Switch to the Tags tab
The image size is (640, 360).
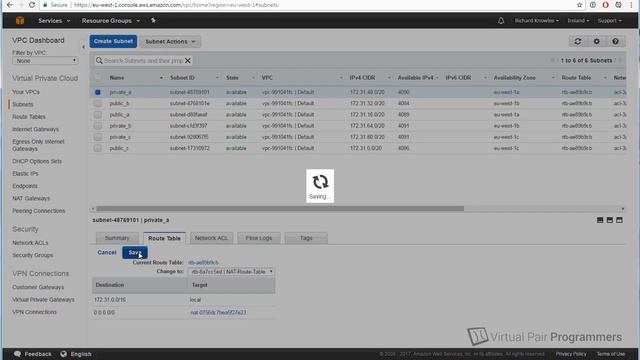click(306, 238)
